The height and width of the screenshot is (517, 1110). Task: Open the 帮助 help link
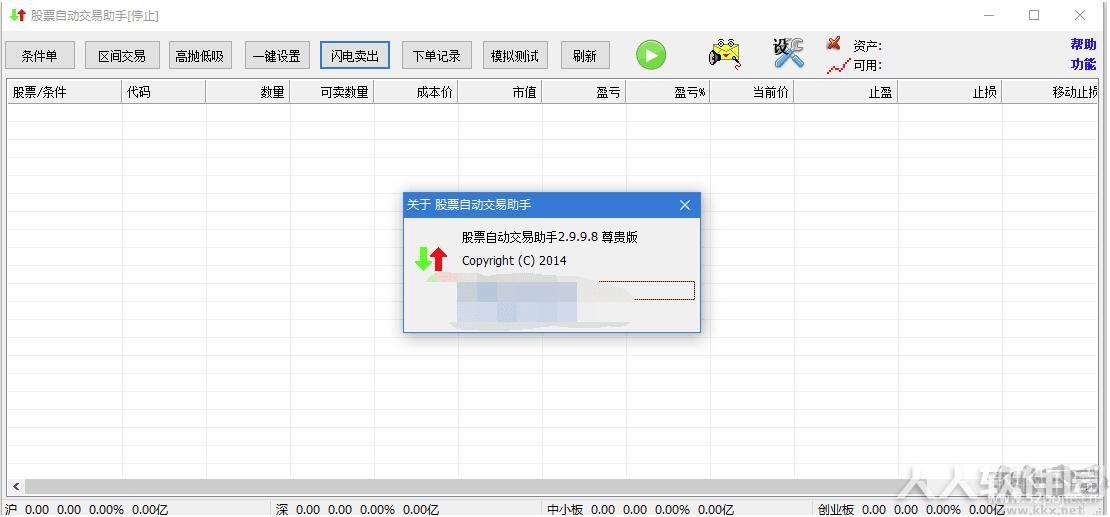point(1083,44)
